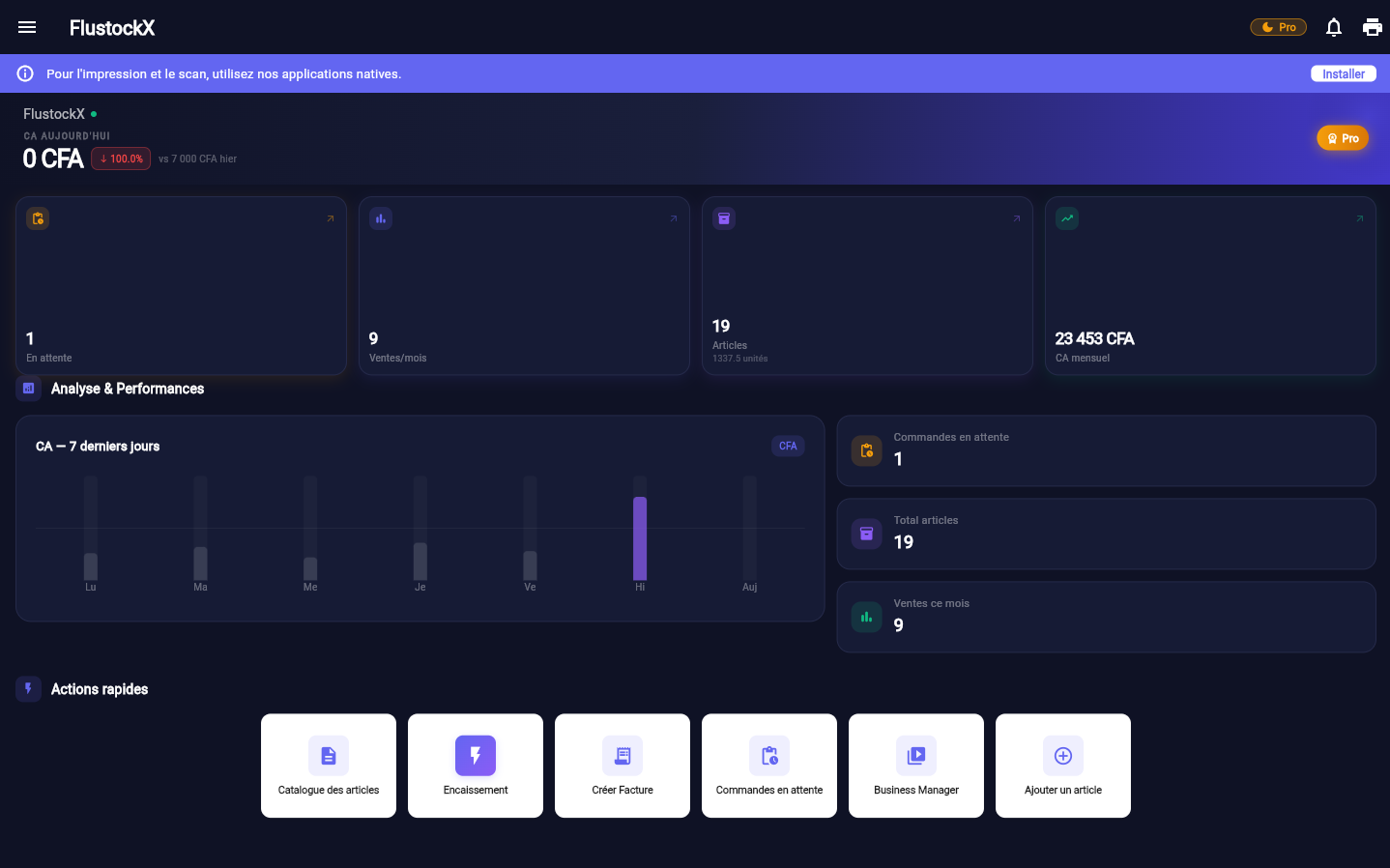The width and height of the screenshot is (1390, 868).
Task: Open the CA mensuel card arrow
Action: point(1360,218)
